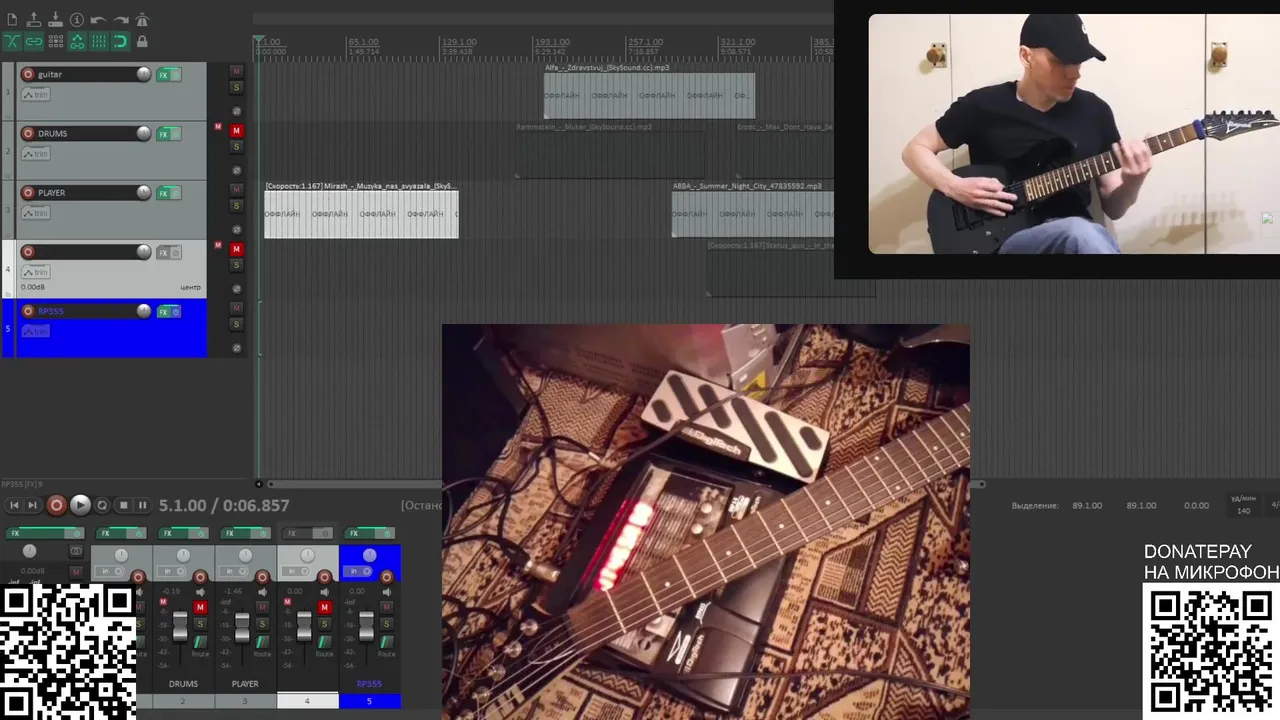The width and height of the screenshot is (1280, 720).
Task: Toggle ripple editing icon
Action: (55, 41)
